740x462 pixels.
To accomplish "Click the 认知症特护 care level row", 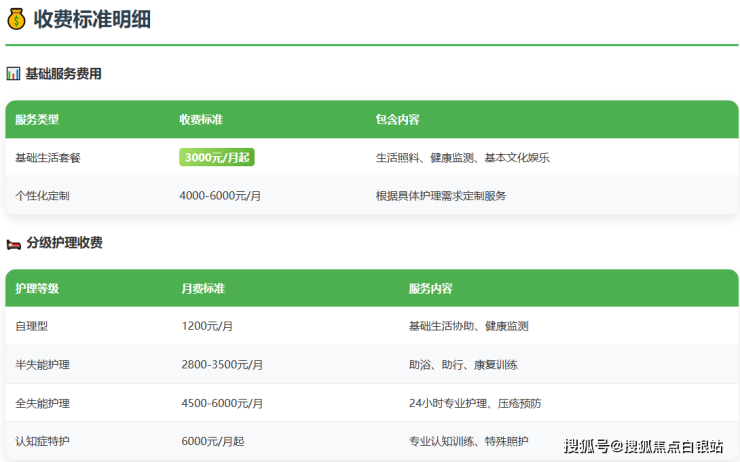I will pyautogui.click(x=42, y=441).
